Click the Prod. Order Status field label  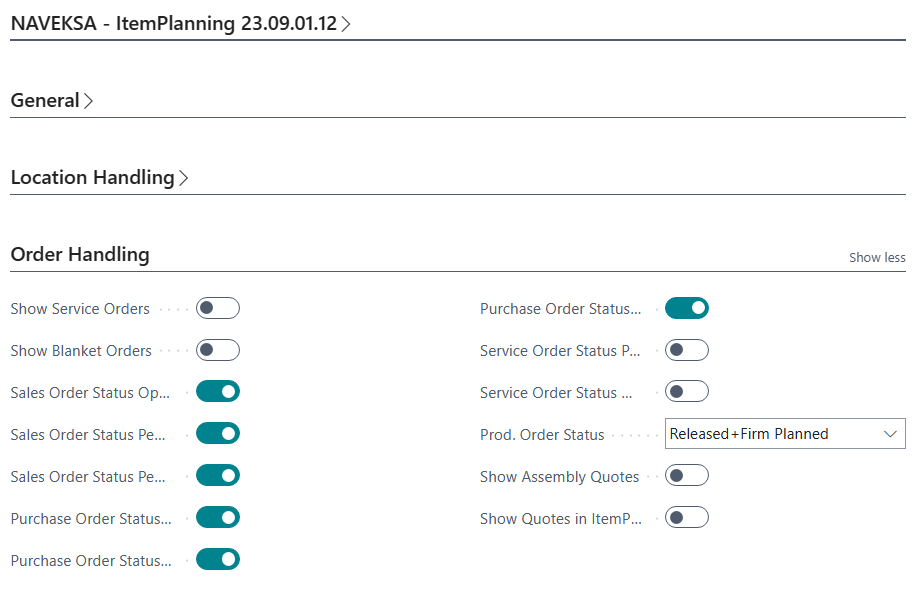tap(542, 435)
